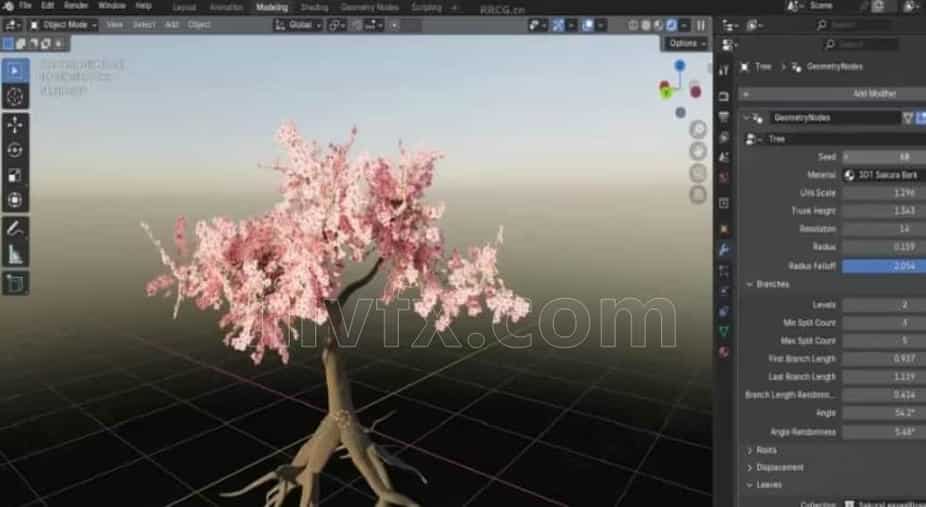Open the Render properties tab
Image resolution: width=926 pixels, height=507 pixels.
[724, 96]
